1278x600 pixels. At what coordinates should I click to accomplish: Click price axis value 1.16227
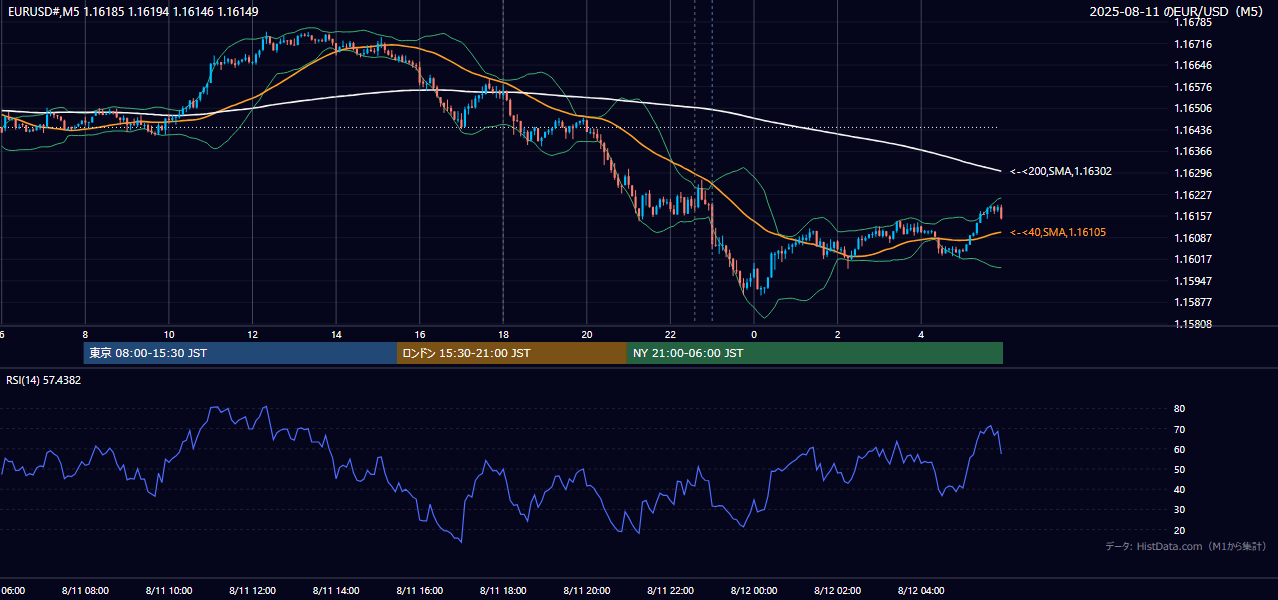(x=1194, y=195)
